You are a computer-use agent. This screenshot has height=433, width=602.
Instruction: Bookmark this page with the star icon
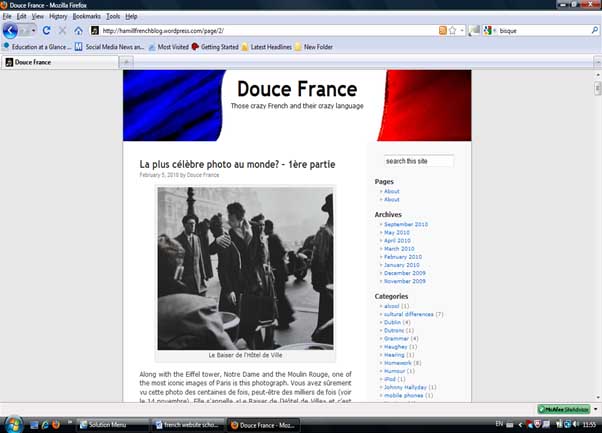[x=453, y=30]
